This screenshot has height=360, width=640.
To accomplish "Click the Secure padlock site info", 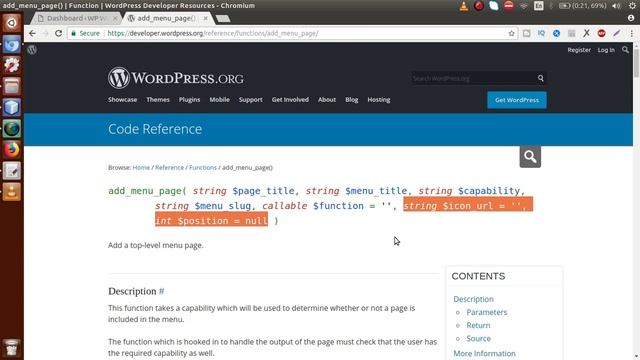I will (x=85, y=33).
